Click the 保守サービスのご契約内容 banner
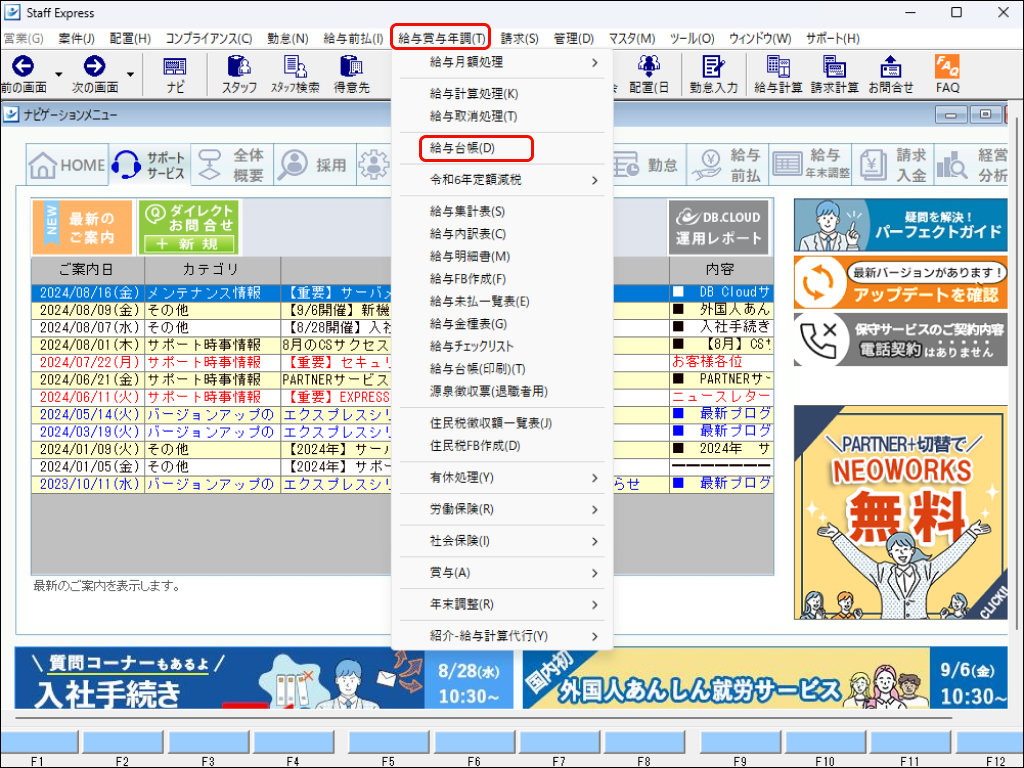The image size is (1024, 768). [901, 339]
